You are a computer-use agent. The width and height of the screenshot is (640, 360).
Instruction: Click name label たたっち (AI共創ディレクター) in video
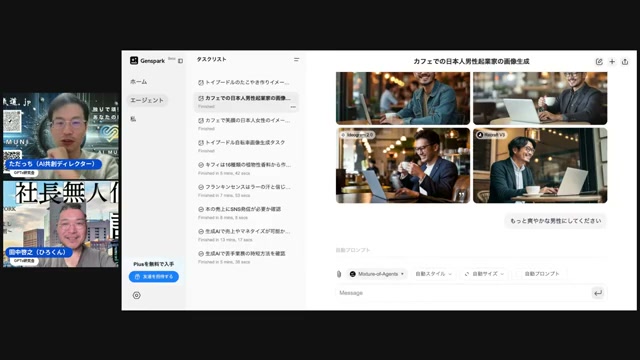point(53,164)
